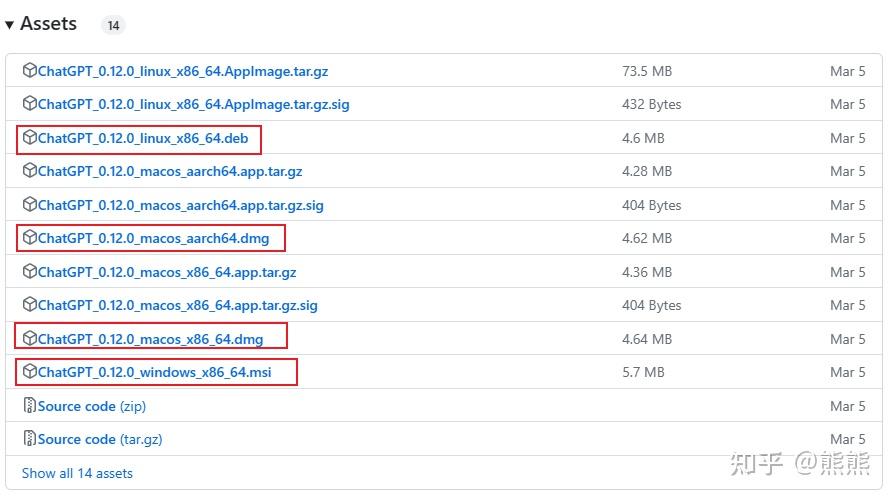Click zip file icon beside Source code (zip)
The image size is (893, 500).
[30, 406]
